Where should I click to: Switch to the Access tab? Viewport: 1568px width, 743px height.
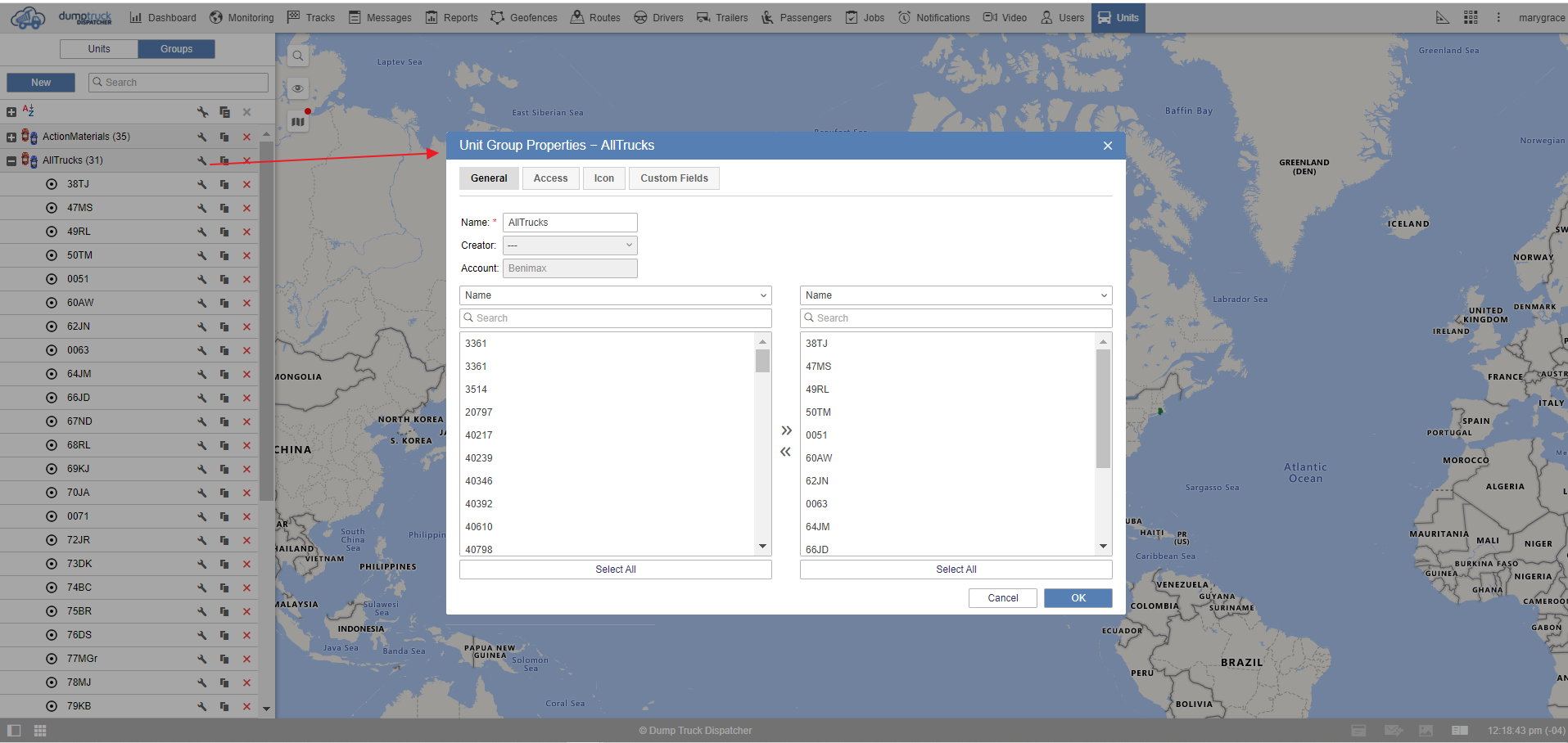pos(550,178)
